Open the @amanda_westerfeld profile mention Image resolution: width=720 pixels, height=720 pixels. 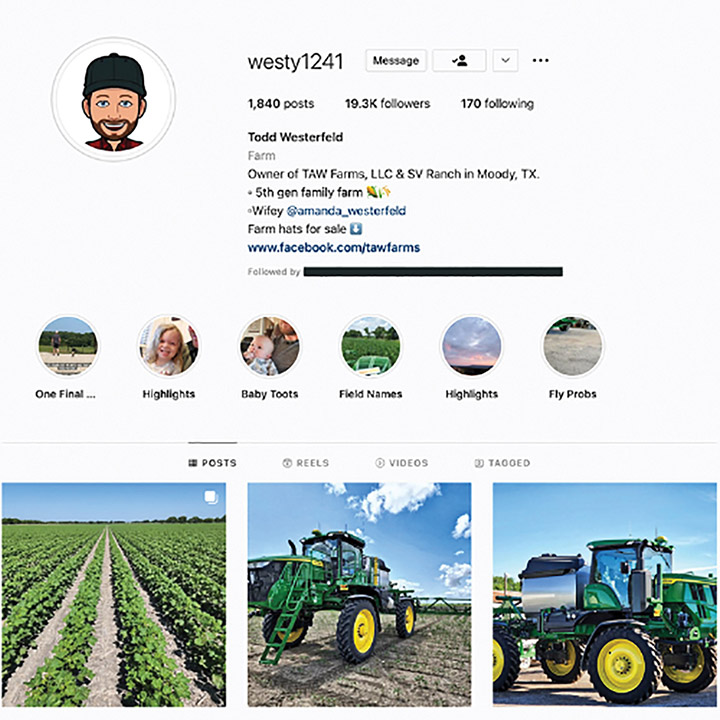[346, 211]
